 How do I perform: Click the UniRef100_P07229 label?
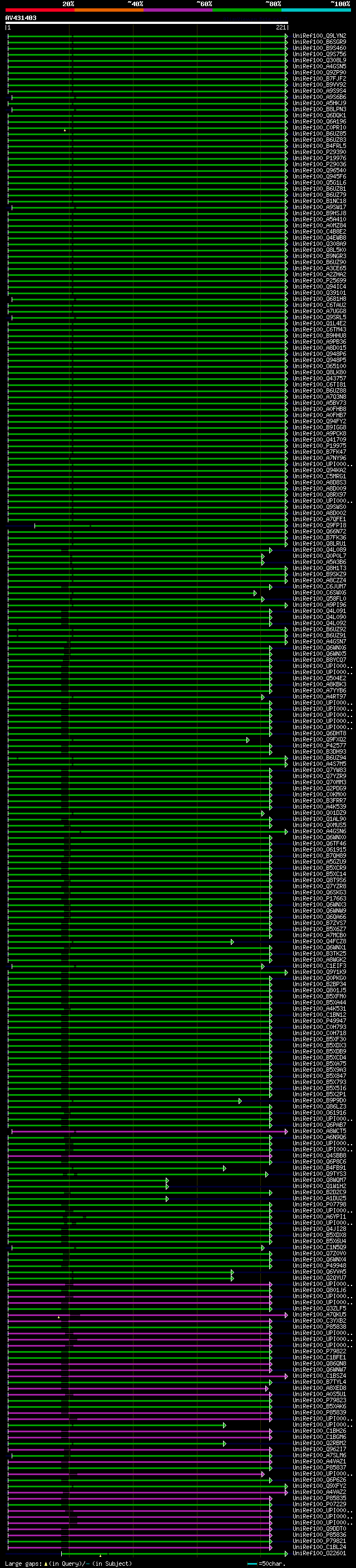coord(319,1503)
